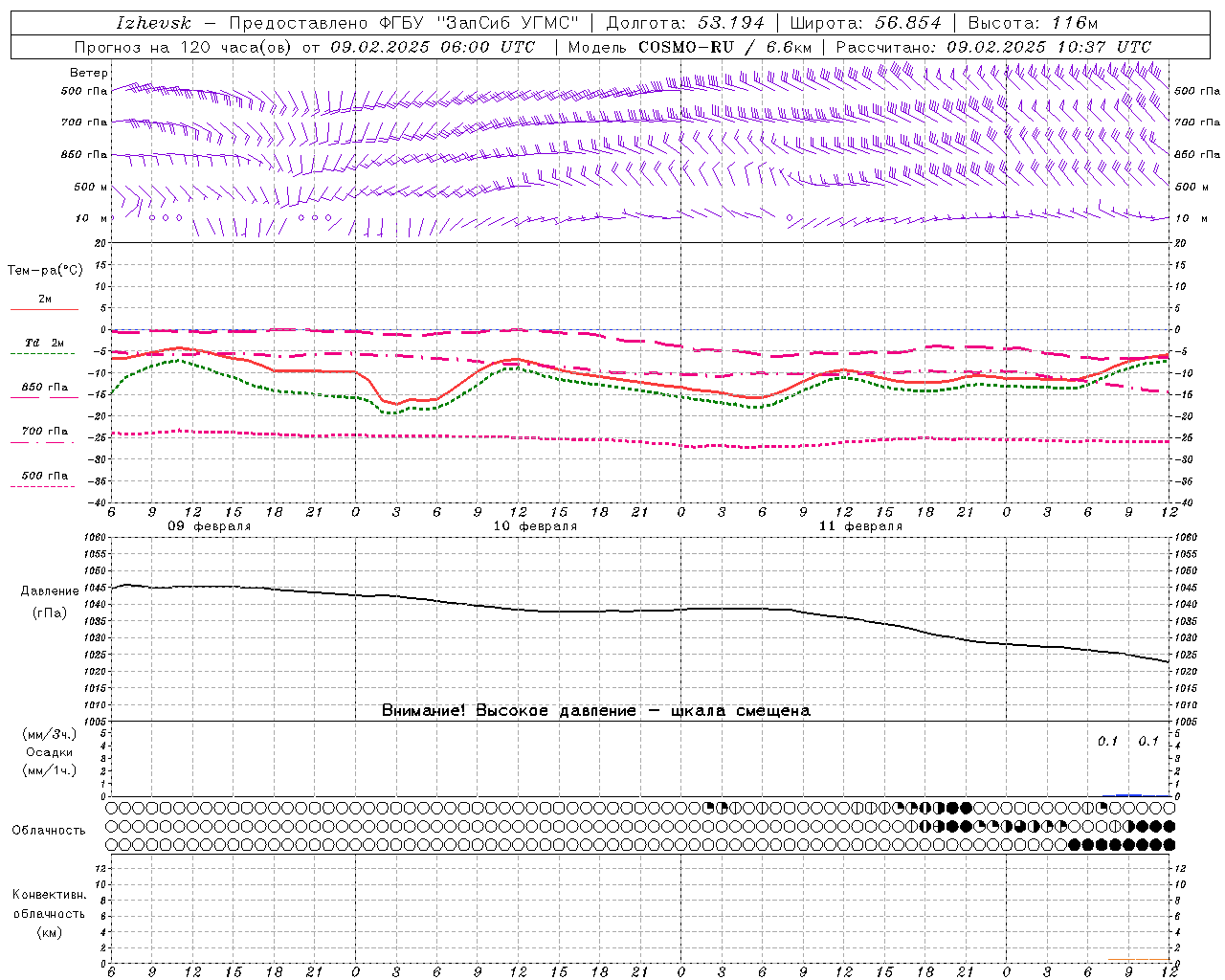Click the Осадки panel label
This screenshot has width=1225, height=980.
pyautogui.click(x=50, y=752)
